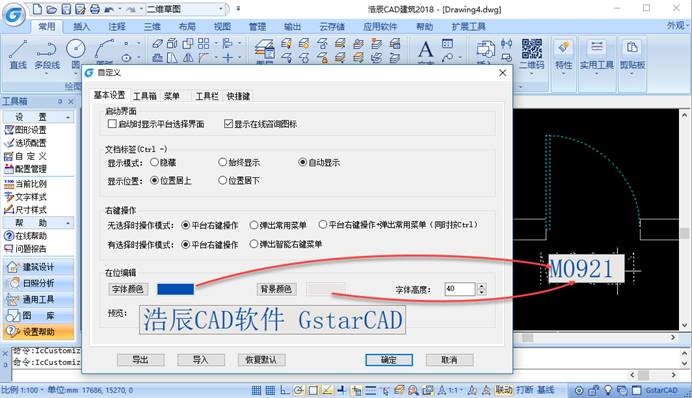This screenshot has height=398, width=692.
Task: Uncheck 显示在线咨询图标 checkbox
Action: pos(228,124)
